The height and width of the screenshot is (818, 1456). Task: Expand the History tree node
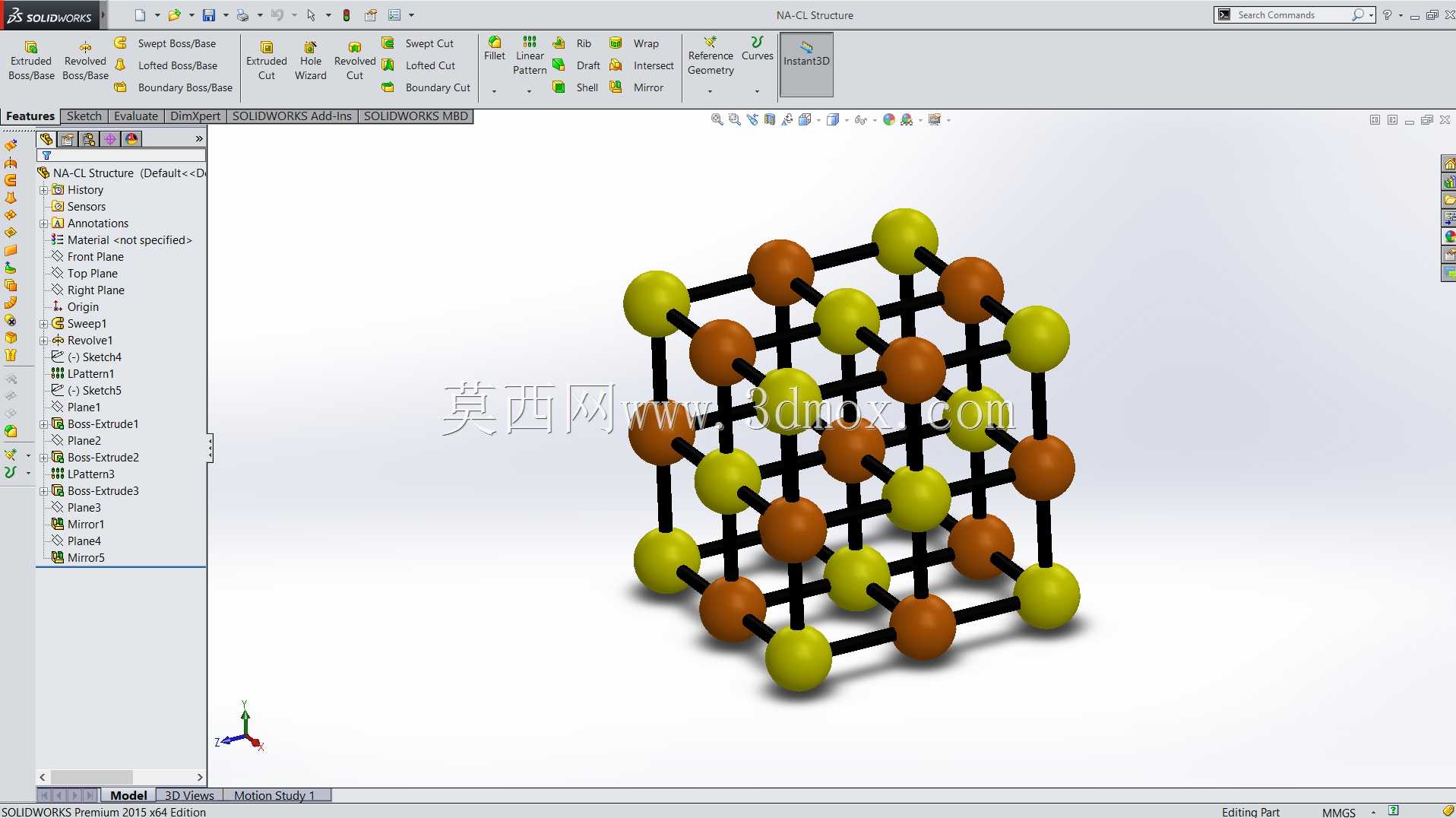pos(43,190)
